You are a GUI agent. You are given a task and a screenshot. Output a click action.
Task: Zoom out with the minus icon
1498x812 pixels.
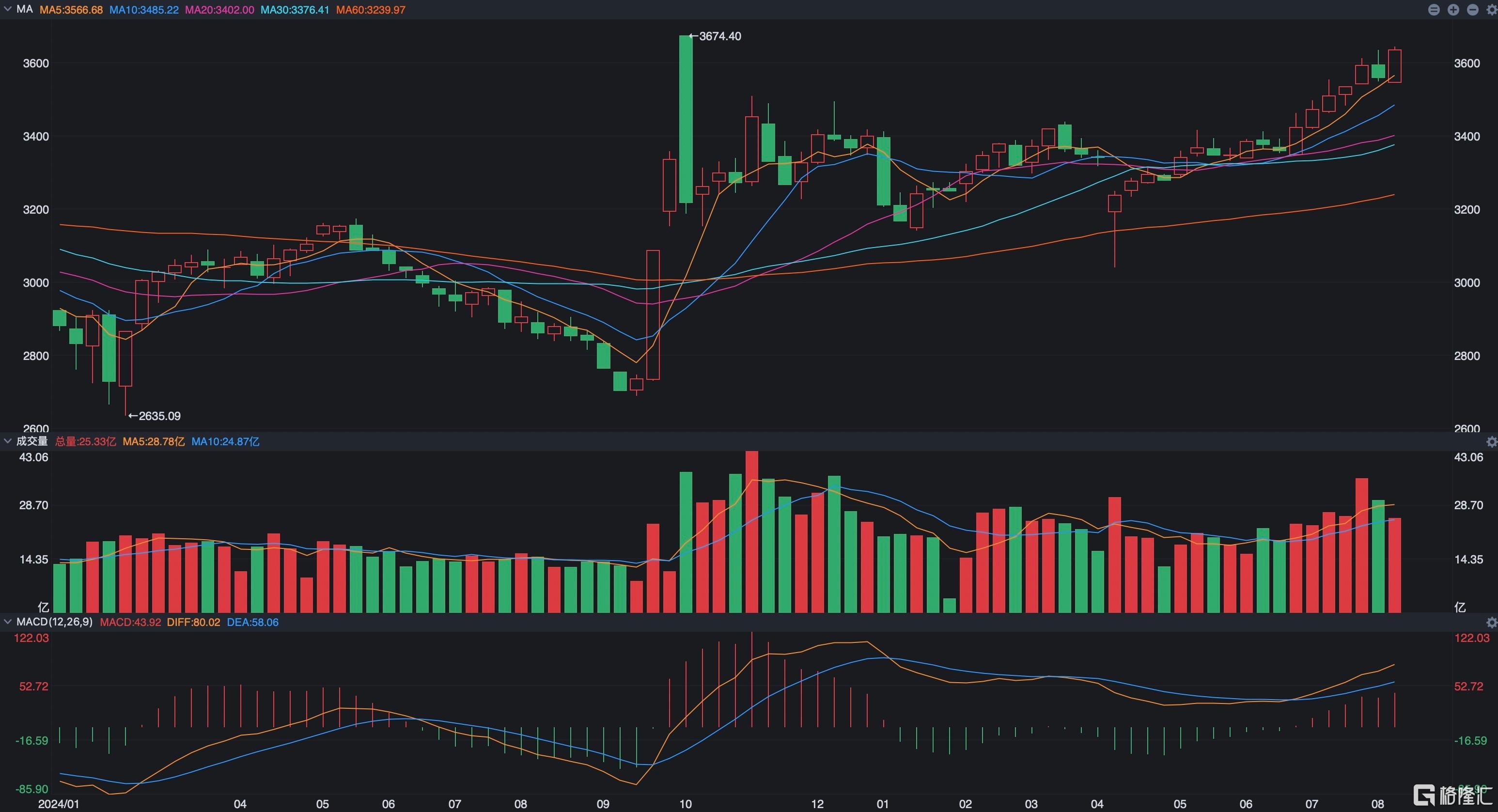[1472, 10]
